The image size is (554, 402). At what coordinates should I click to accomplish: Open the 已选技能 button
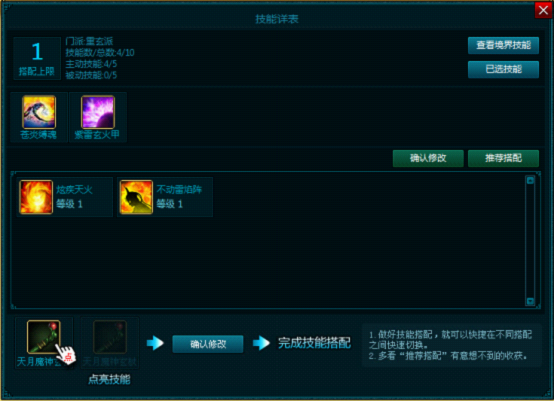(x=503, y=69)
